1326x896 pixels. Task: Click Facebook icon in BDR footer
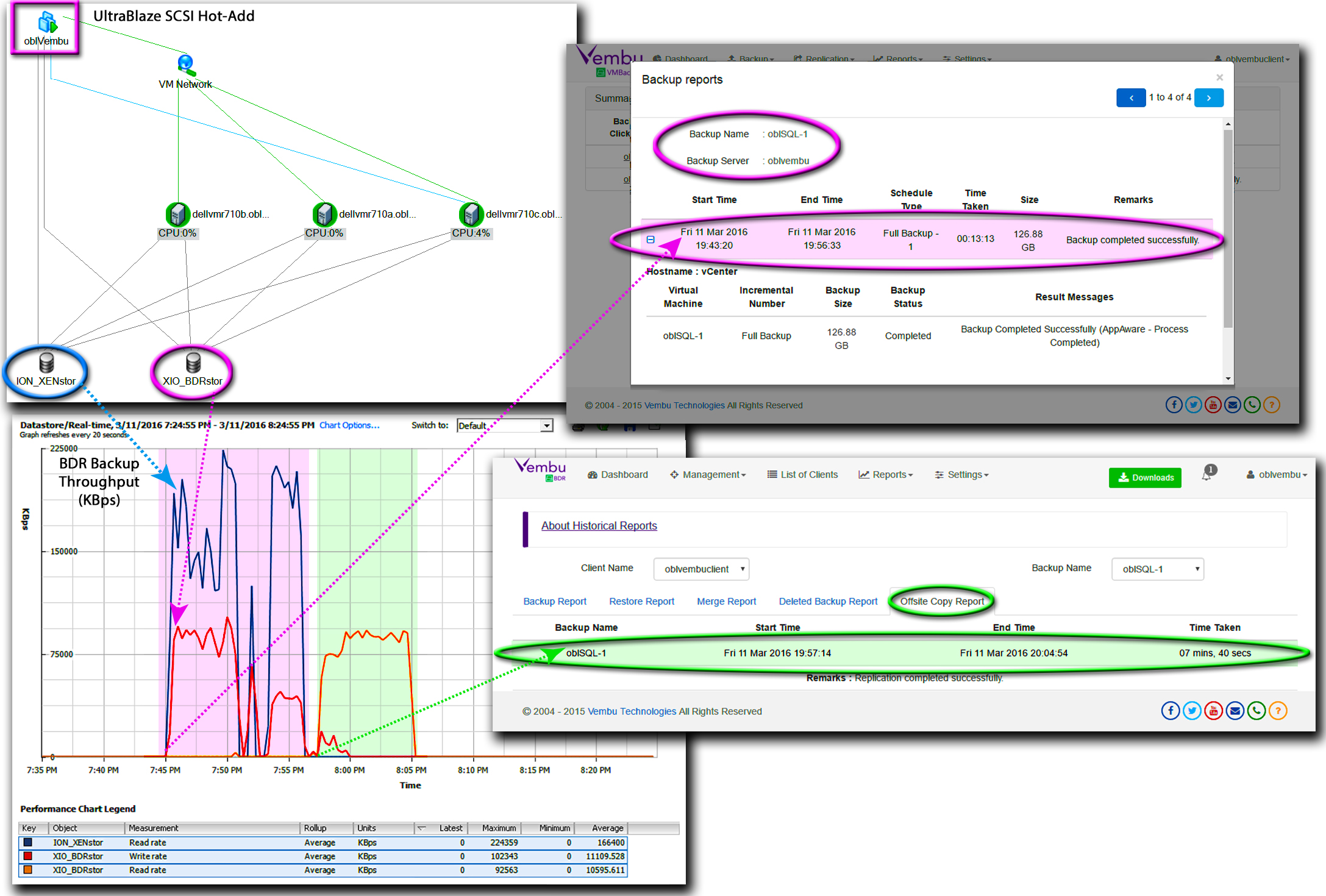tap(1170, 711)
